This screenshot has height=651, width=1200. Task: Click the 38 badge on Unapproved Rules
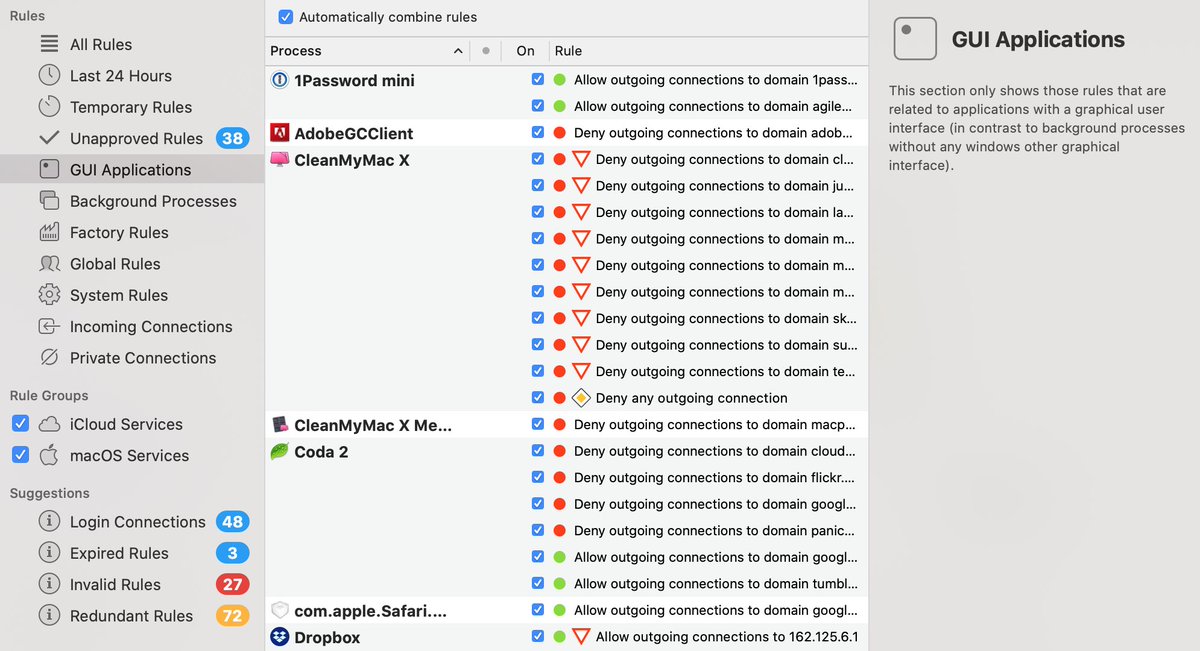pyautogui.click(x=233, y=138)
